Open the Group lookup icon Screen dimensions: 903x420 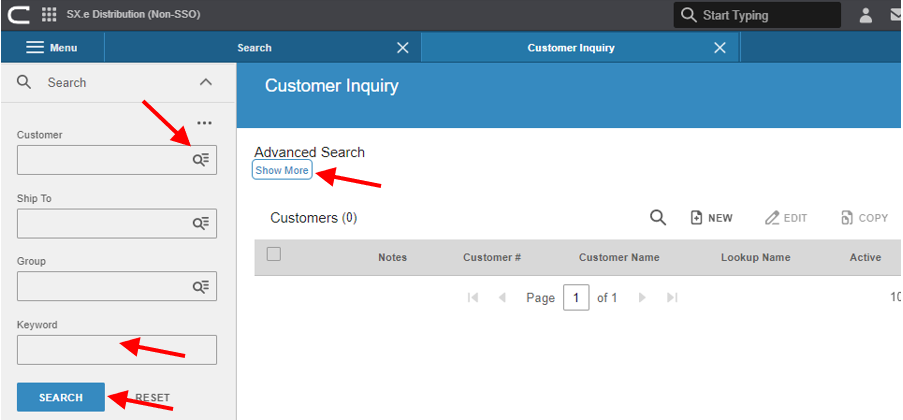[200, 286]
